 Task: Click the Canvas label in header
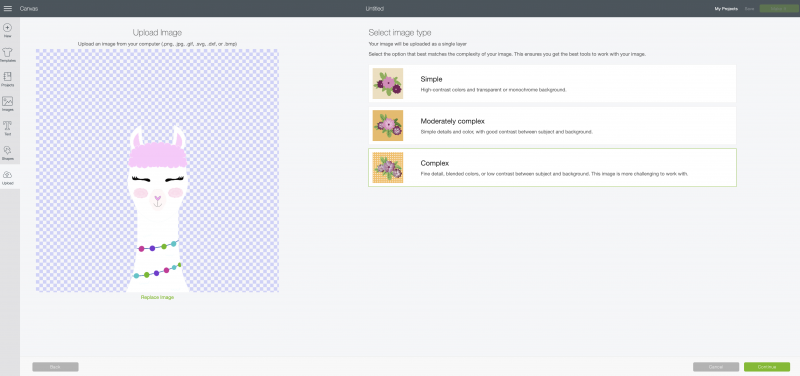(x=29, y=9)
